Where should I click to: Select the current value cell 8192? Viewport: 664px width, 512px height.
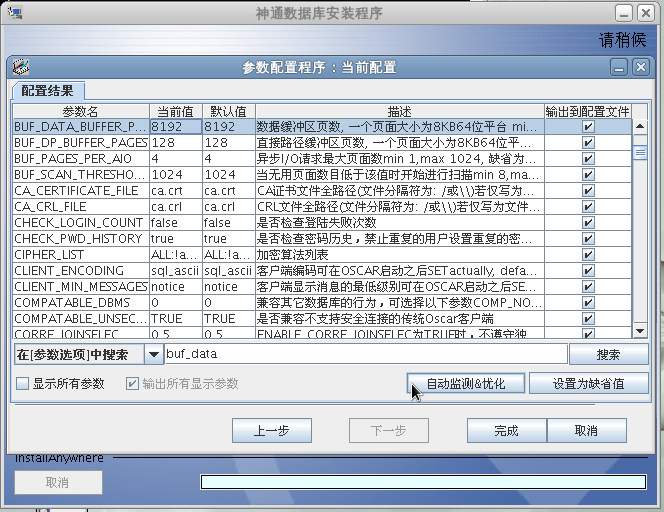(x=176, y=126)
